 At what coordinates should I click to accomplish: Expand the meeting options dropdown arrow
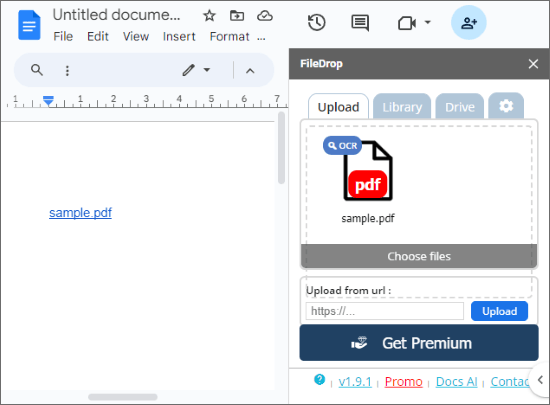click(x=427, y=22)
